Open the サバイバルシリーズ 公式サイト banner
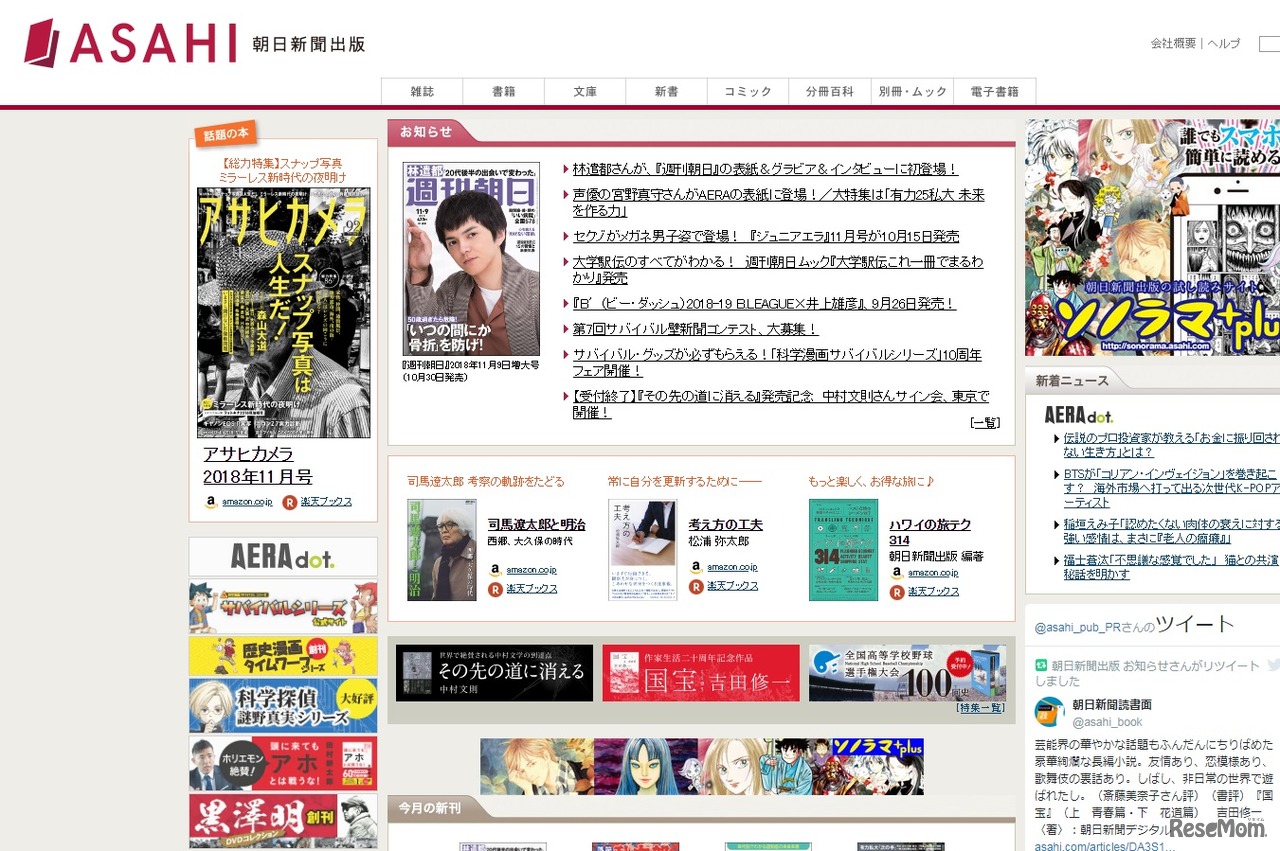 pyautogui.click(x=283, y=606)
